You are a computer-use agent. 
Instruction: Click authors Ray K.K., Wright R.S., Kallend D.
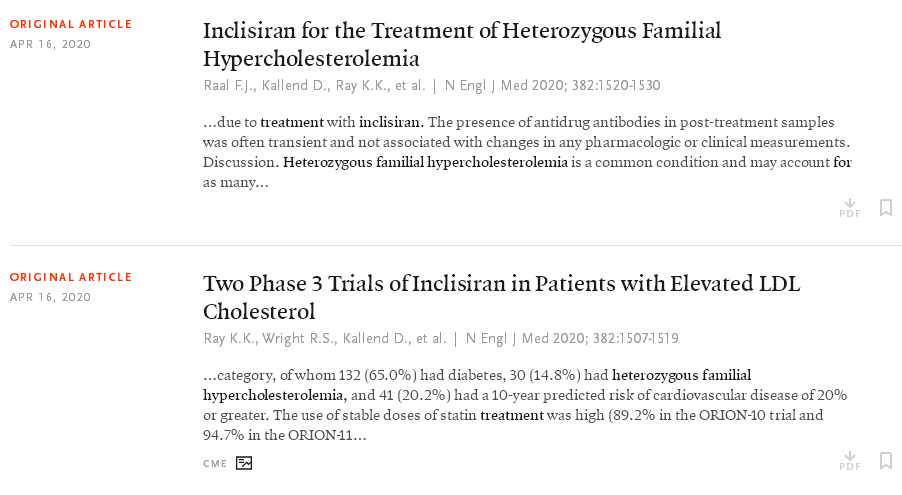pyautogui.click(x=324, y=338)
